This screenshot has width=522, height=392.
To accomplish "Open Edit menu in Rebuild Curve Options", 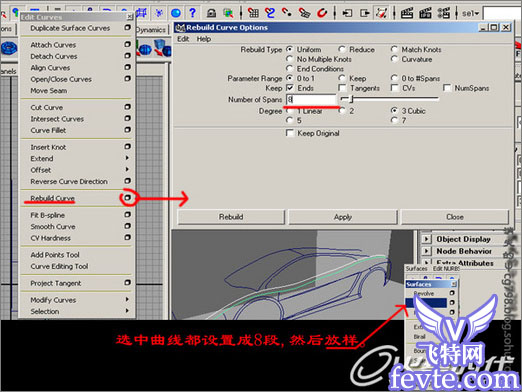I will (x=183, y=39).
